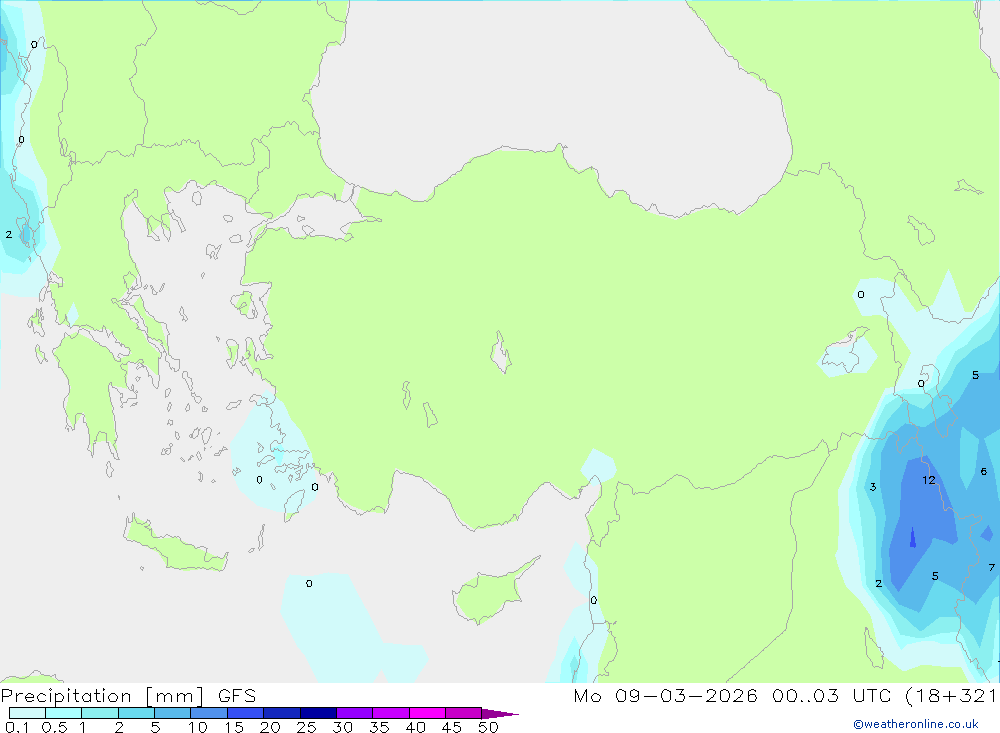The width and height of the screenshot is (1000, 733).
Task: Click legend scale label '25'
Action: pyautogui.click(x=306, y=727)
